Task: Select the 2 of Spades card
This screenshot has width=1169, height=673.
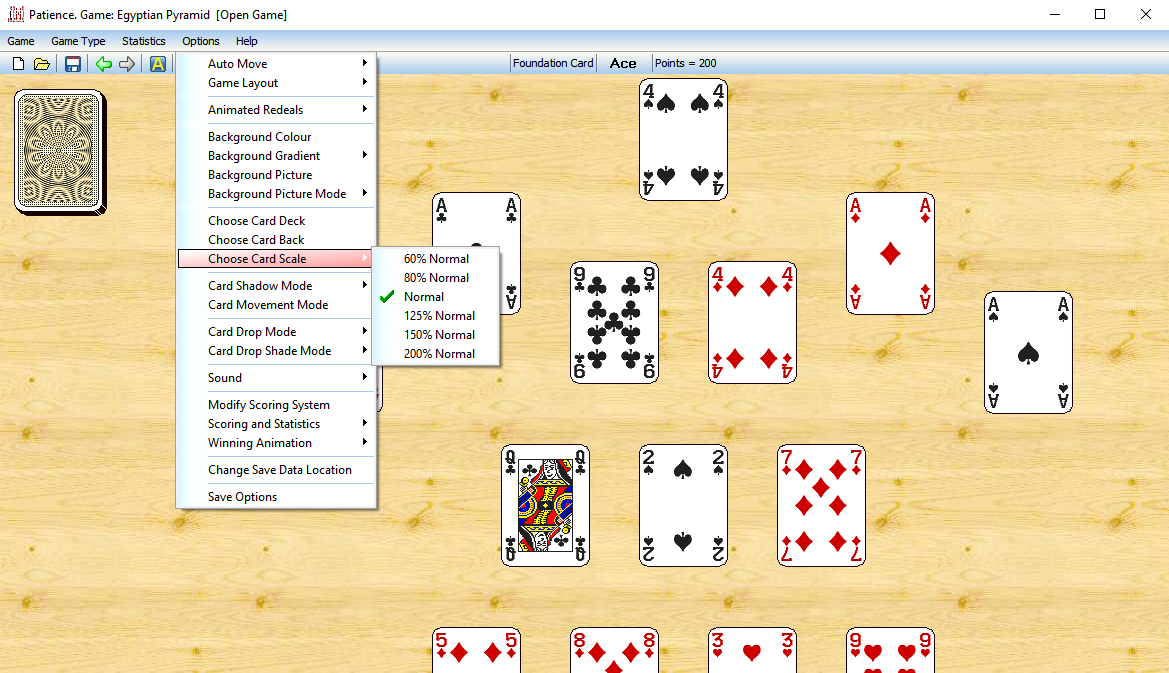Action: pos(683,506)
